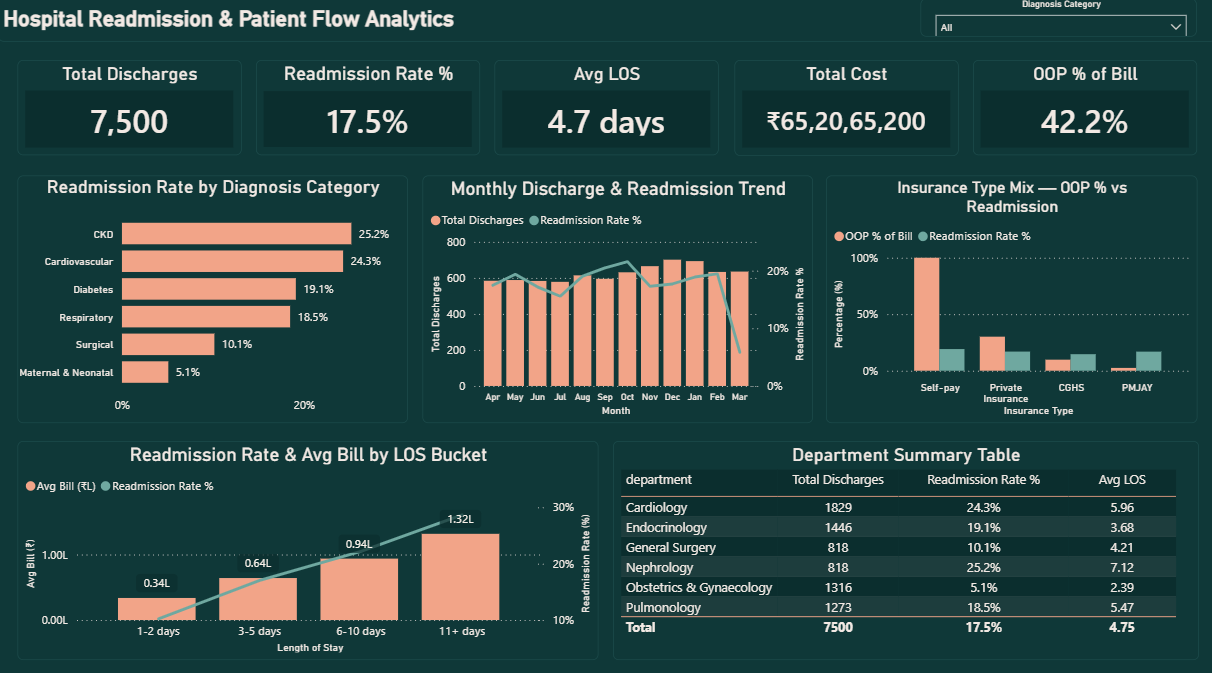
Task: Click the Readmission Rate % legend swatch in the insurance chart
Action: coord(923,236)
